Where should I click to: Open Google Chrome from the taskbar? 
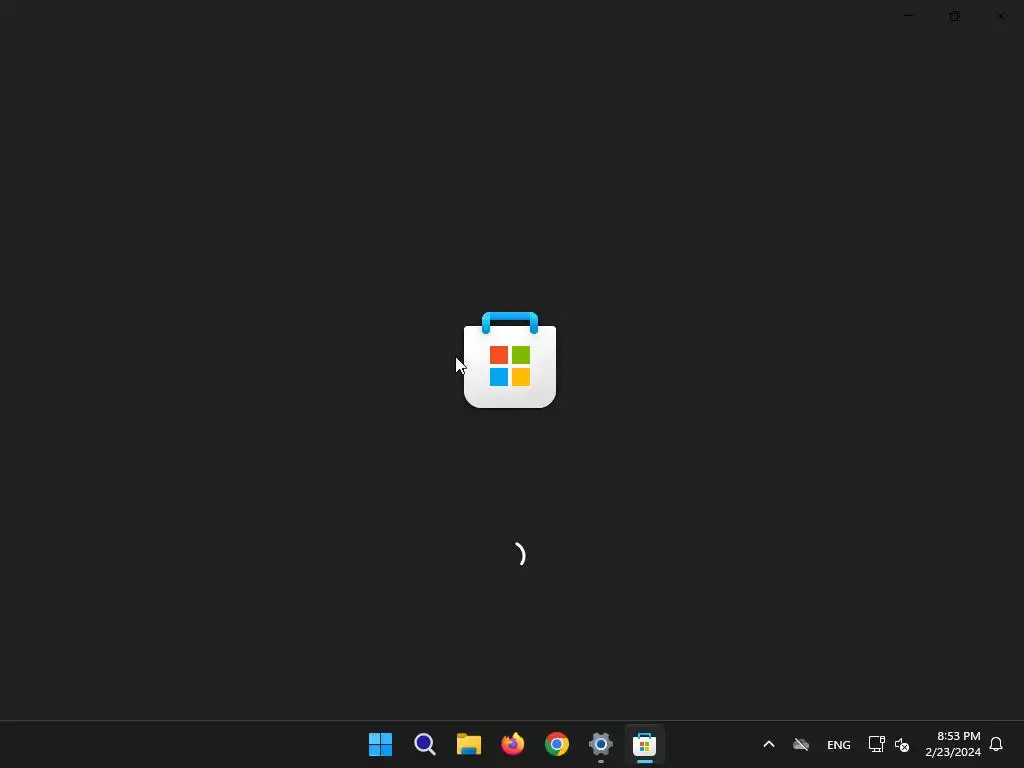tap(556, 744)
